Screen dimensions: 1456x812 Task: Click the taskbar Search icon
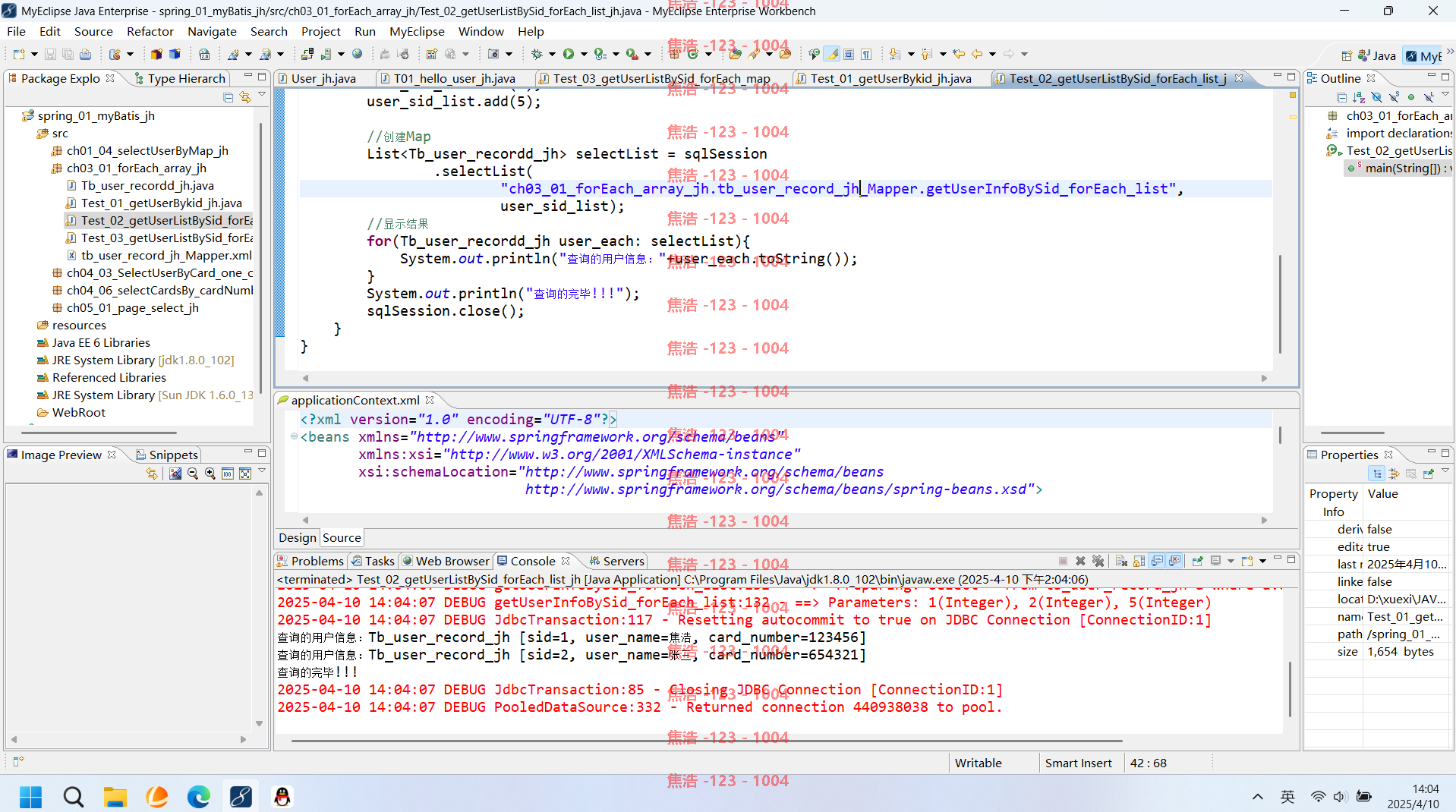tap(74, 796)
